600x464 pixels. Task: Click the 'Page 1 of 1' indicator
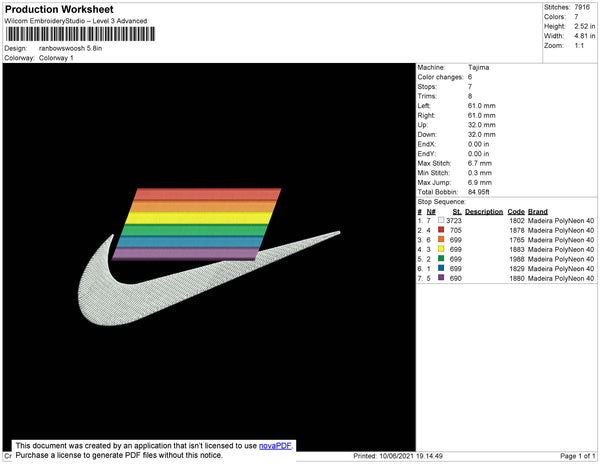[x=577, y=456]
